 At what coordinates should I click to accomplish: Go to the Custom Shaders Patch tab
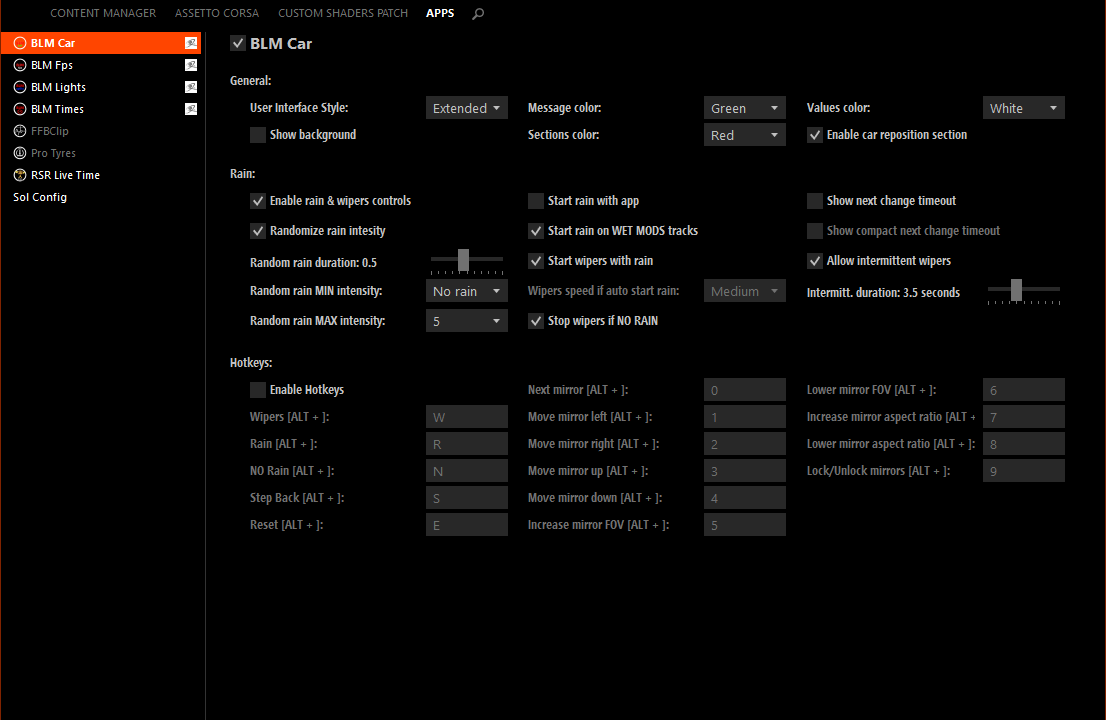point(343,13)
